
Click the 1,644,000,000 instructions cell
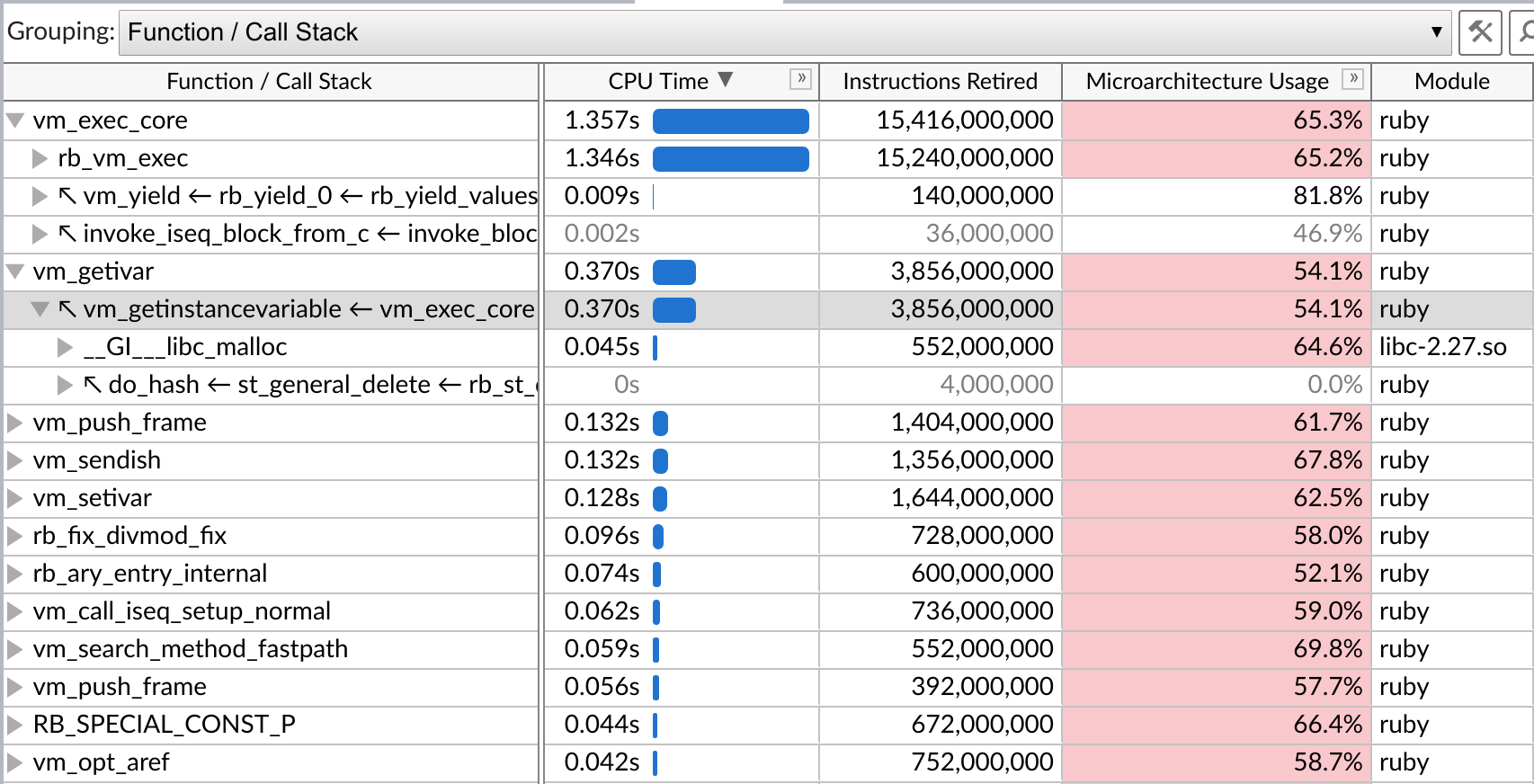coord(941,498)
